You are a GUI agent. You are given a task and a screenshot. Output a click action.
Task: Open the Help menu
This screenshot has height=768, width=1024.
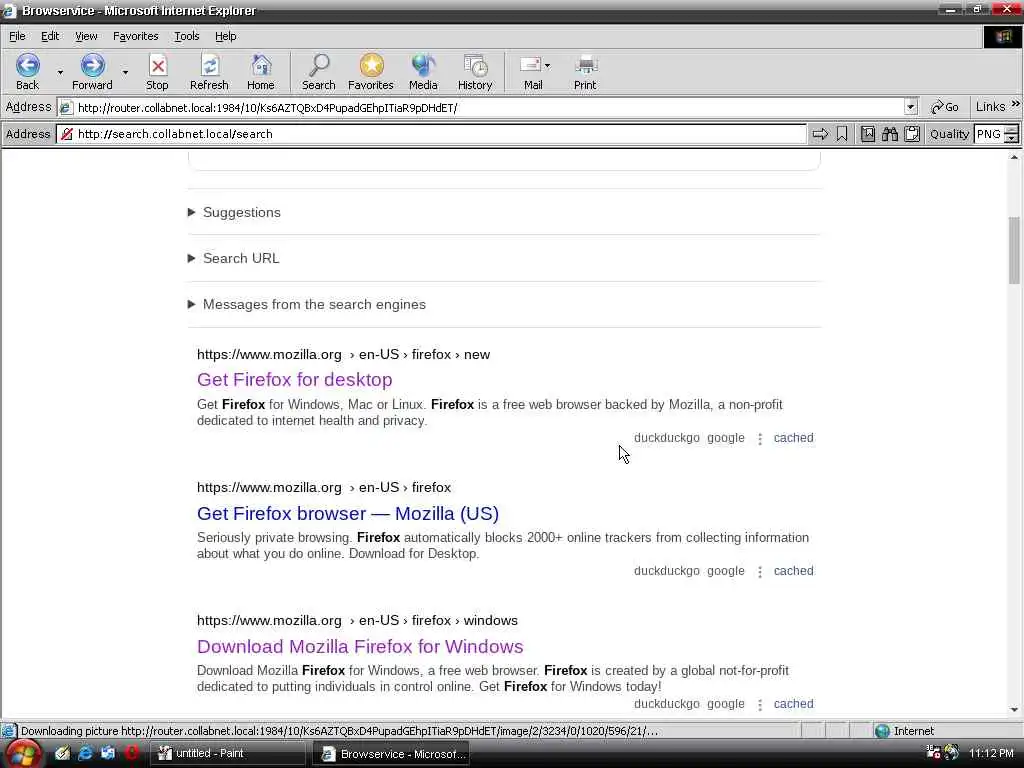(225, 37)
